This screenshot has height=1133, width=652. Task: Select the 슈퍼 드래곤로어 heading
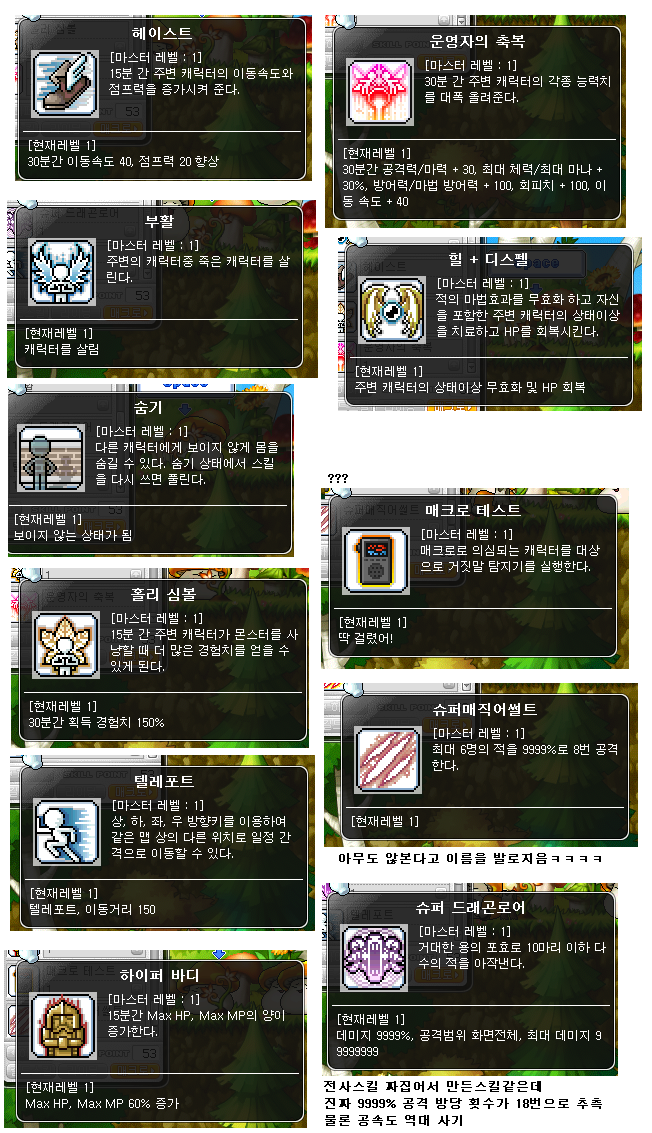point(470,907)
